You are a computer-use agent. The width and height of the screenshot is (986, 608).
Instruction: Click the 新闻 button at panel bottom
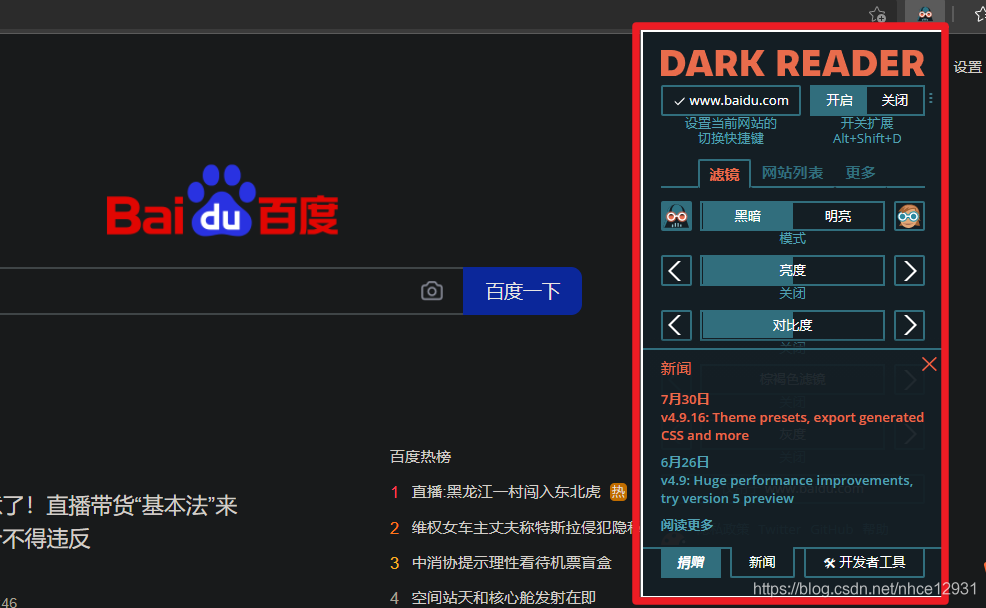pyautogui.click(x=762, y=562)
